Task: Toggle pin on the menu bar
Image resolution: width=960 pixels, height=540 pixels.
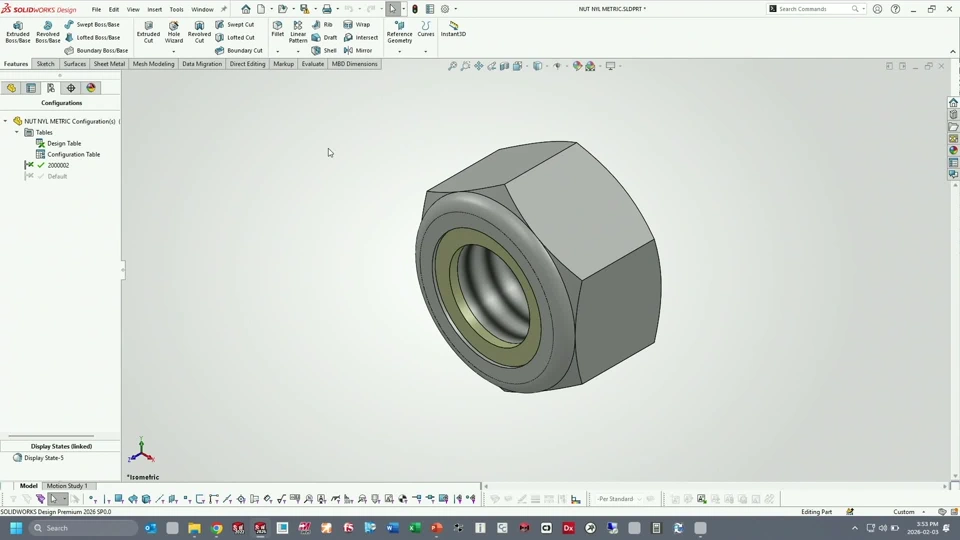Action: 223,9
